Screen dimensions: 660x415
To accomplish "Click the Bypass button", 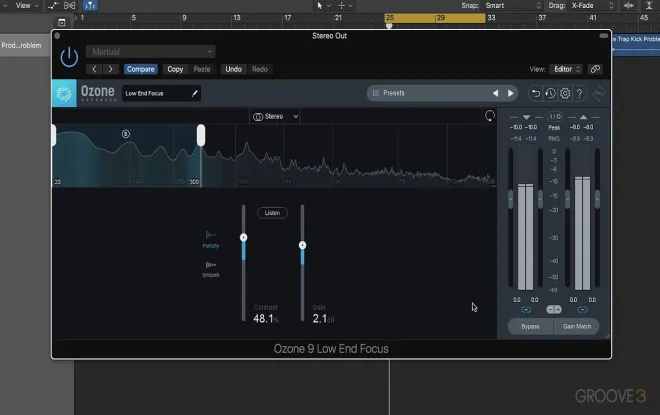I will tap(530, 327).
